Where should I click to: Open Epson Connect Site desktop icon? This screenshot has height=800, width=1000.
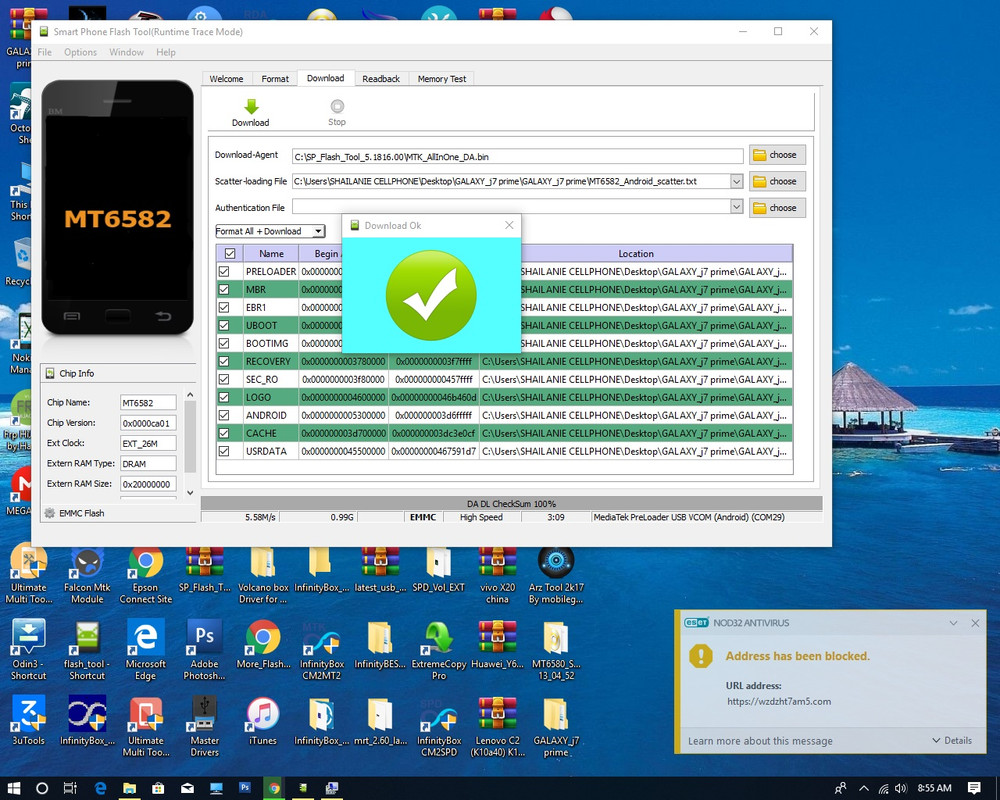145,575
